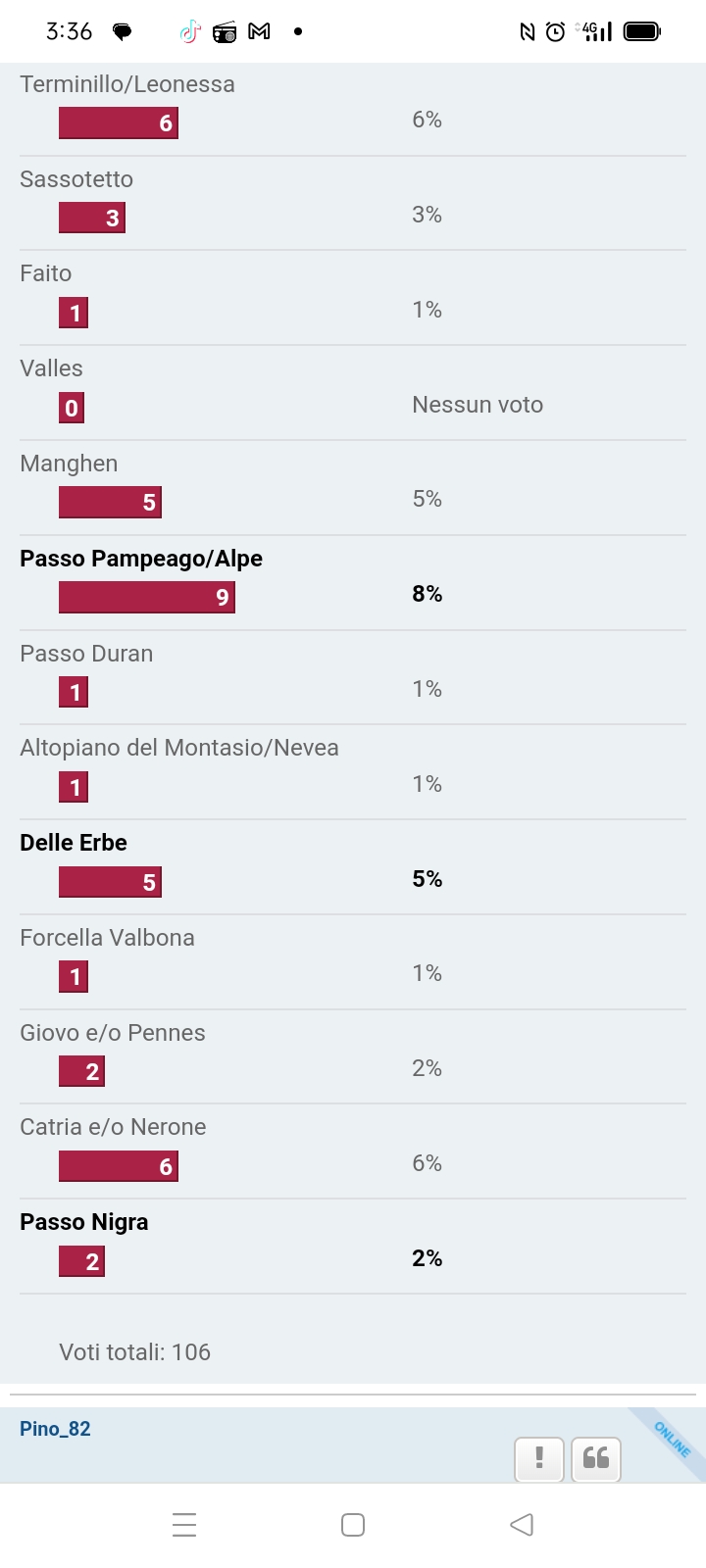Tap the Voti totali: 106 text
This screenshot has width=706, height=1568.
tap(135, 1352)
